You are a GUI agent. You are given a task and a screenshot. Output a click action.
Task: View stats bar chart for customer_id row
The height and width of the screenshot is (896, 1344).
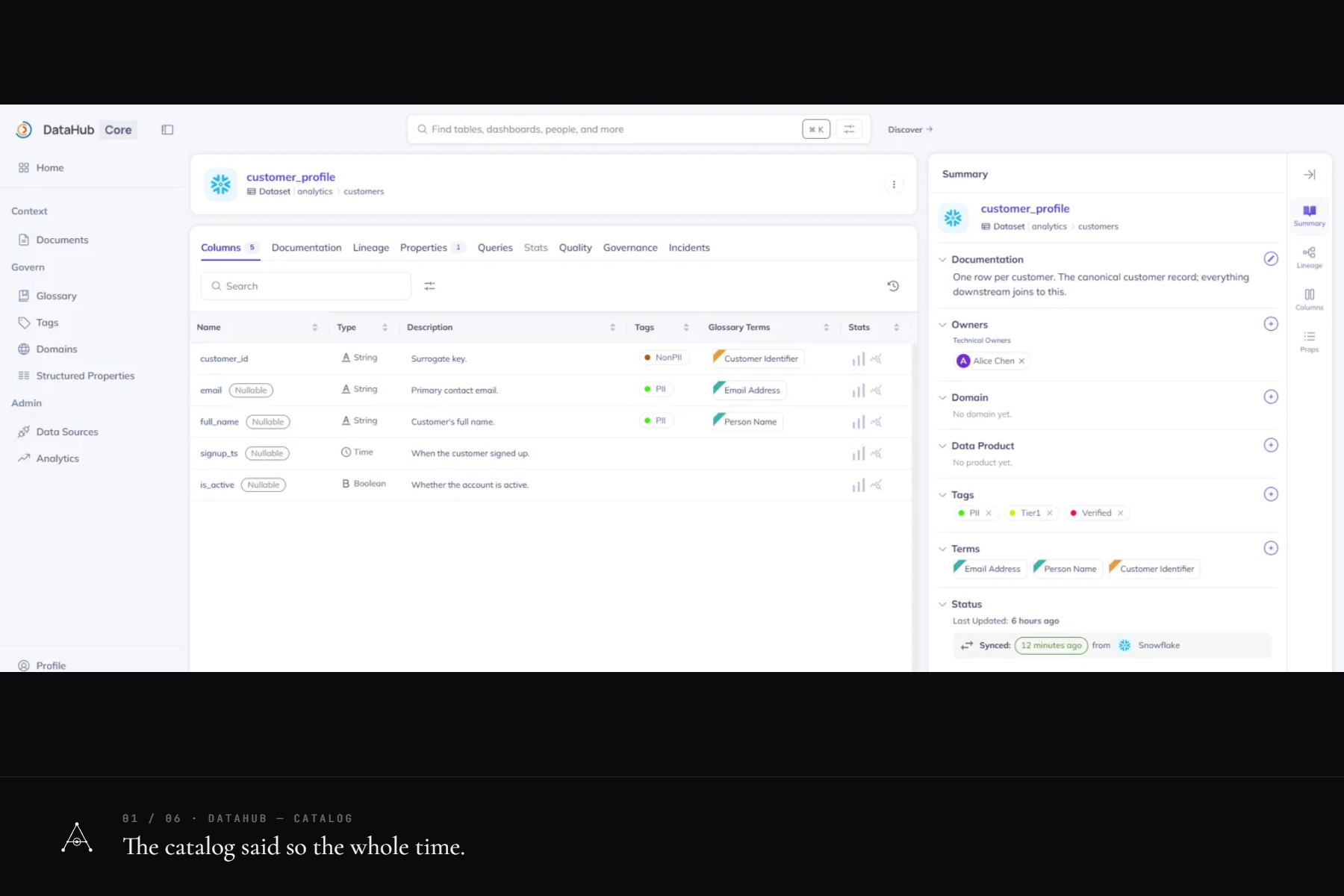tap(859, 359)
